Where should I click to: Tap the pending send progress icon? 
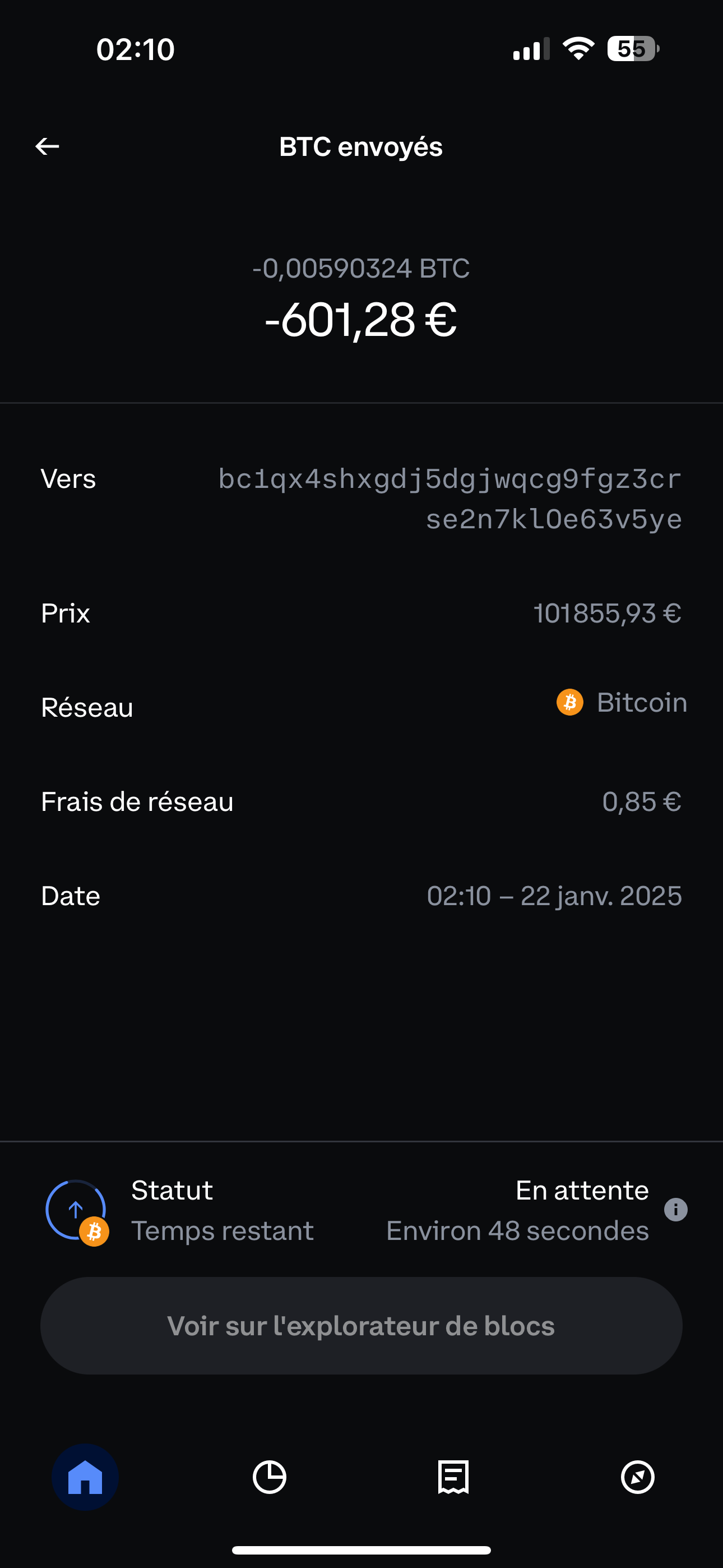tap(77, 1211)
